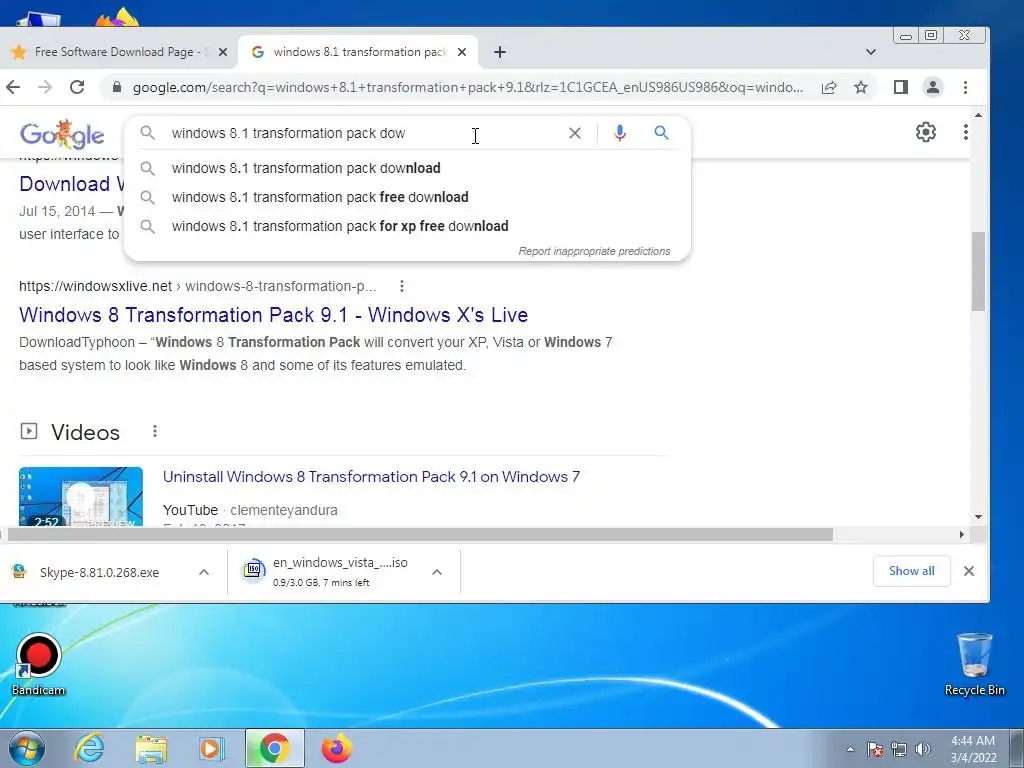
Task: Bookmark this page with the star
Action: pyautogui.click(x=861, y=87)
